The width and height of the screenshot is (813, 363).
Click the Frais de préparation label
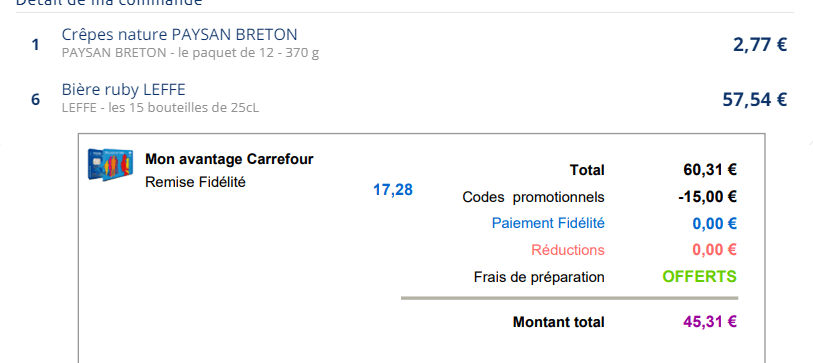pyautogui.click(x=539, y=277)
